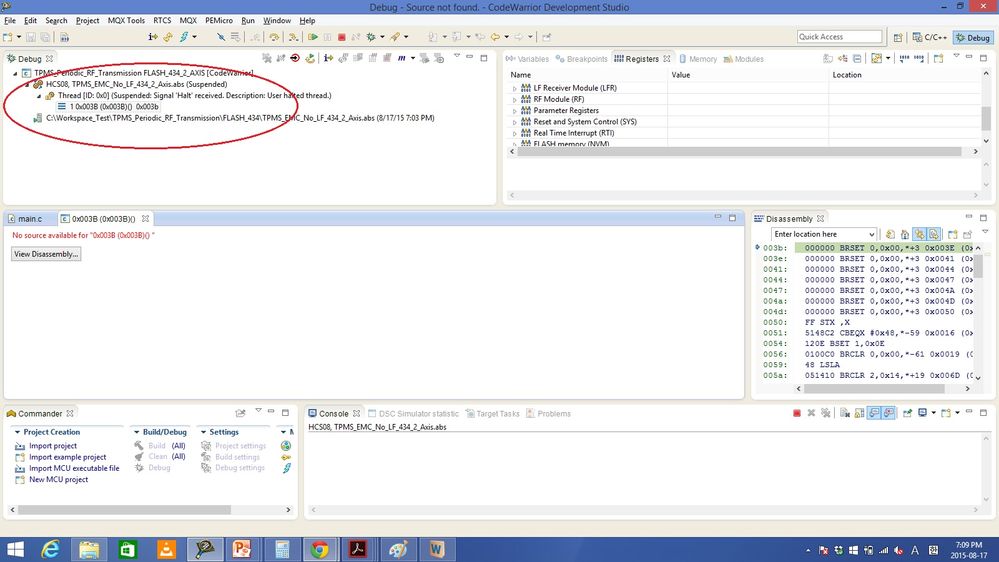This screenshot has height=562, width=999.
Task: Open the MQX Tools menu
Action: coord(126,20)
